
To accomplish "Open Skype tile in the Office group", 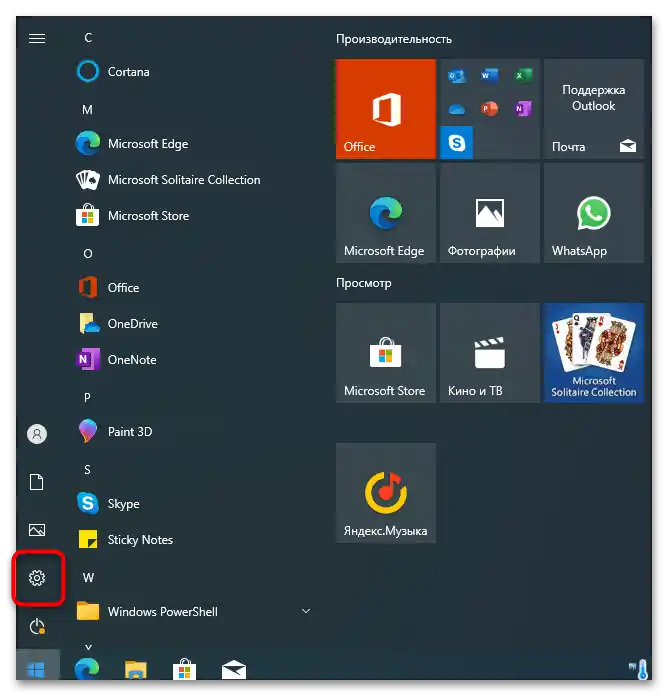I will 456,142.
